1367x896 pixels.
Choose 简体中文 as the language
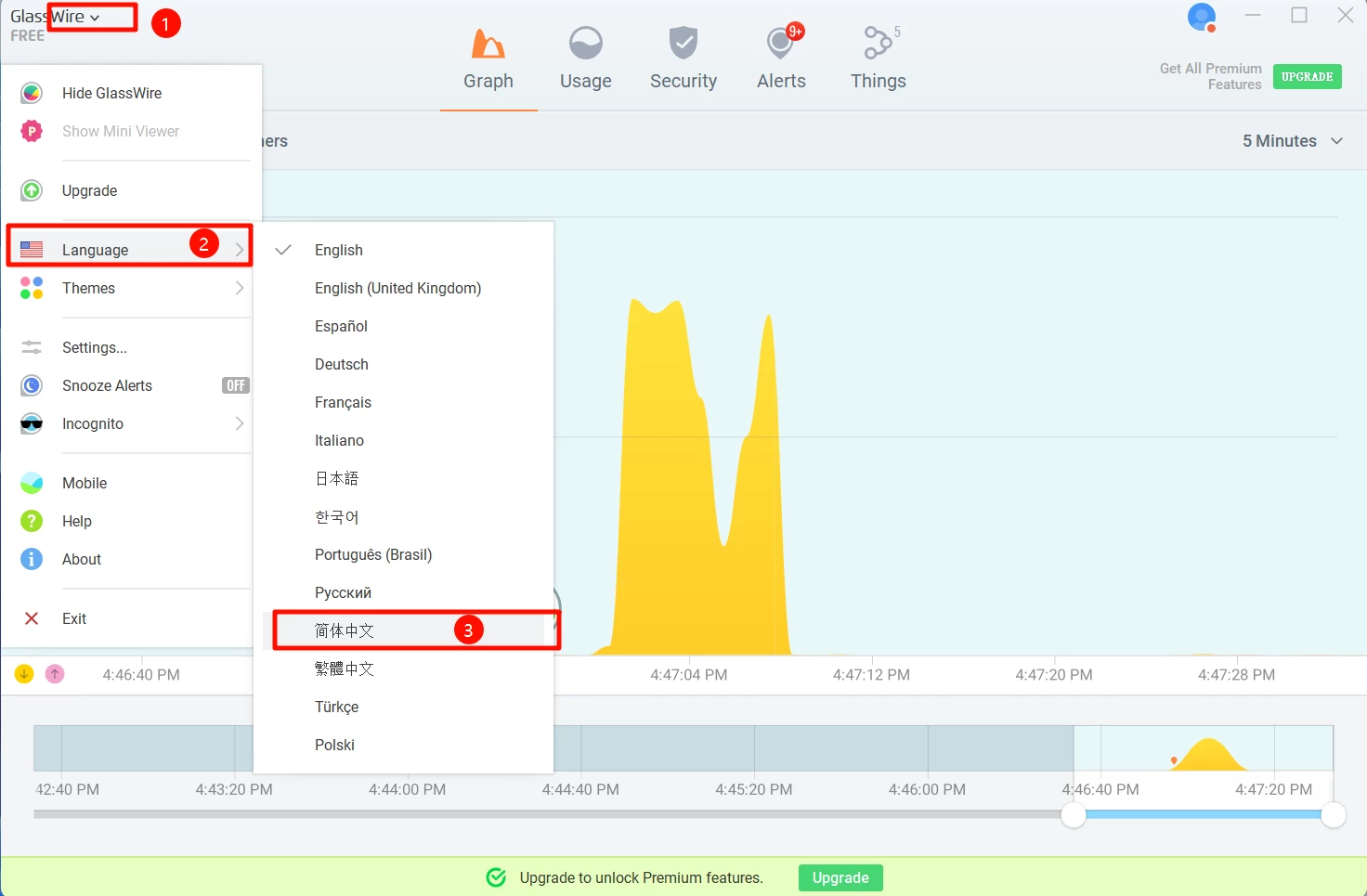coord(345,631)
